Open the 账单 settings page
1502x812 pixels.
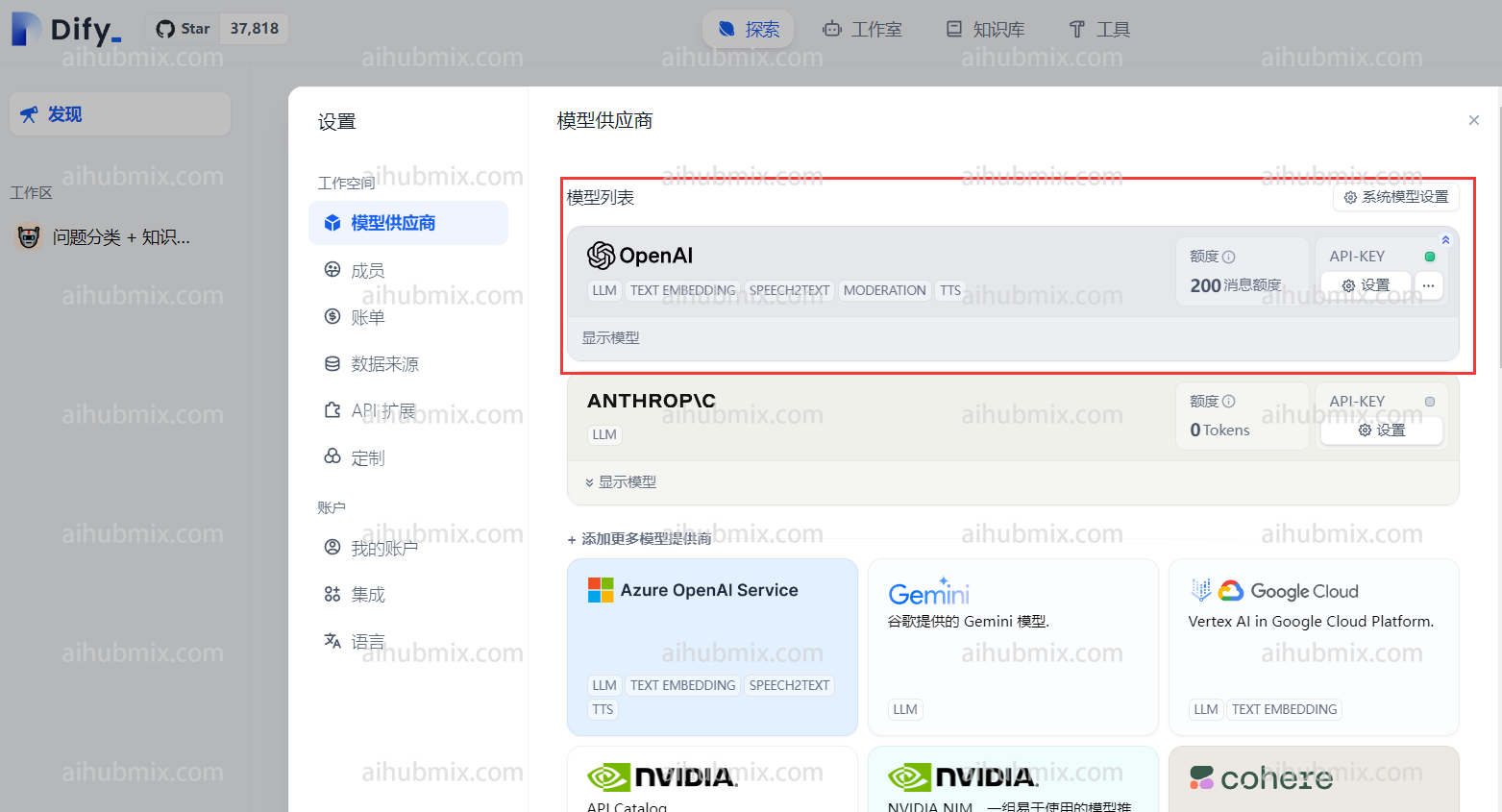tap(408, 317)
